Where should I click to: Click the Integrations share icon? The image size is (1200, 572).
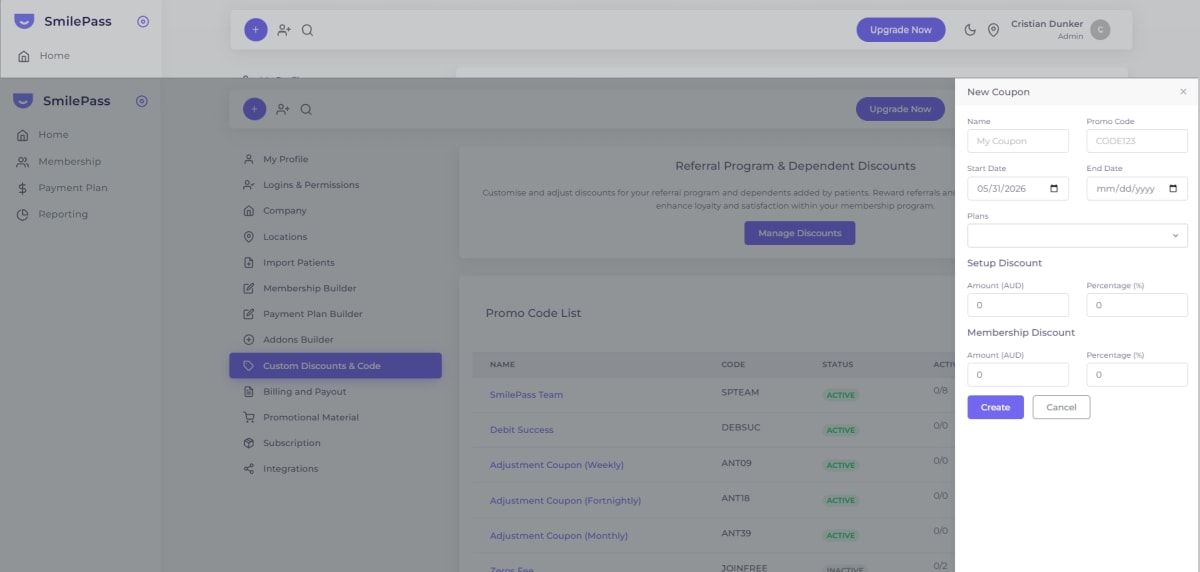(249, 469)
